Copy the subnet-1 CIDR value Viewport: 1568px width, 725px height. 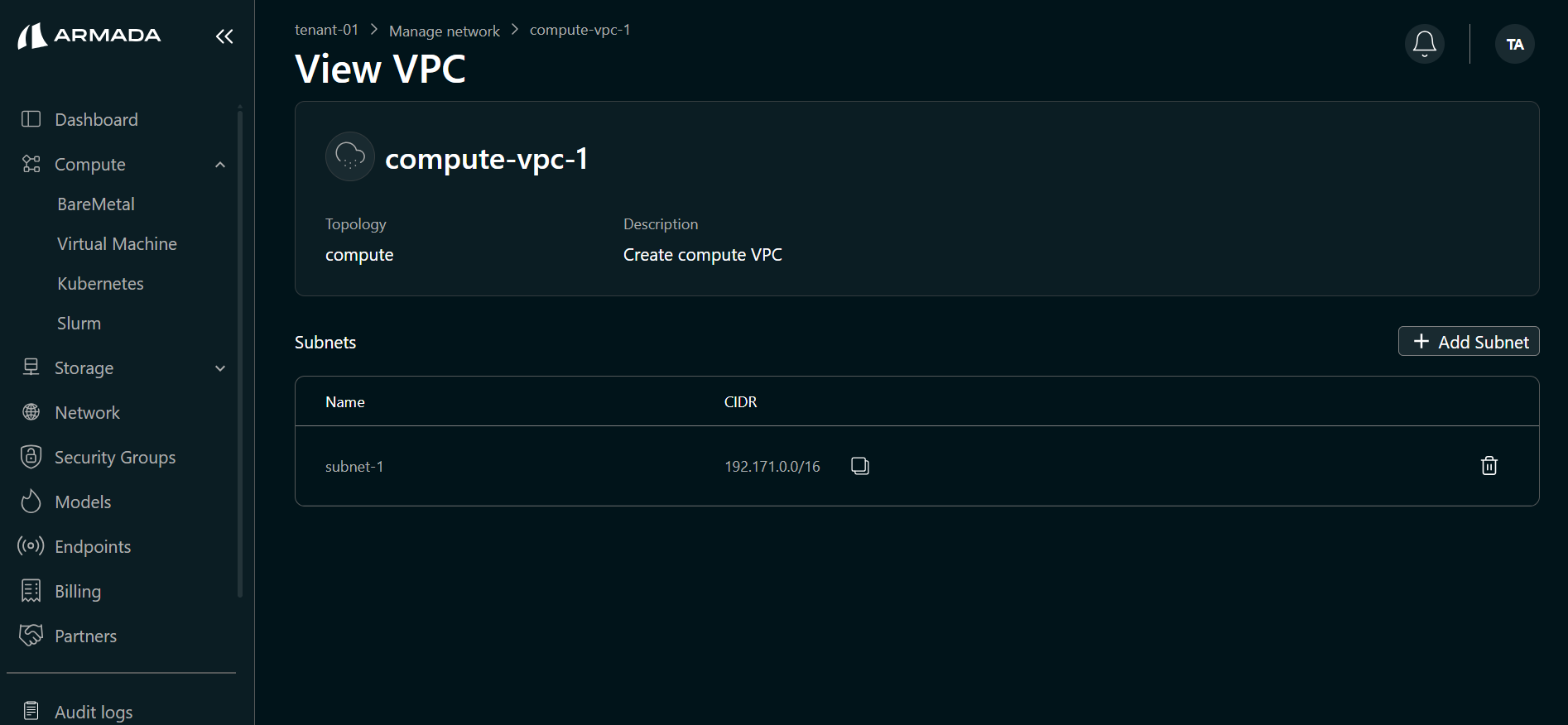(860, 466)
